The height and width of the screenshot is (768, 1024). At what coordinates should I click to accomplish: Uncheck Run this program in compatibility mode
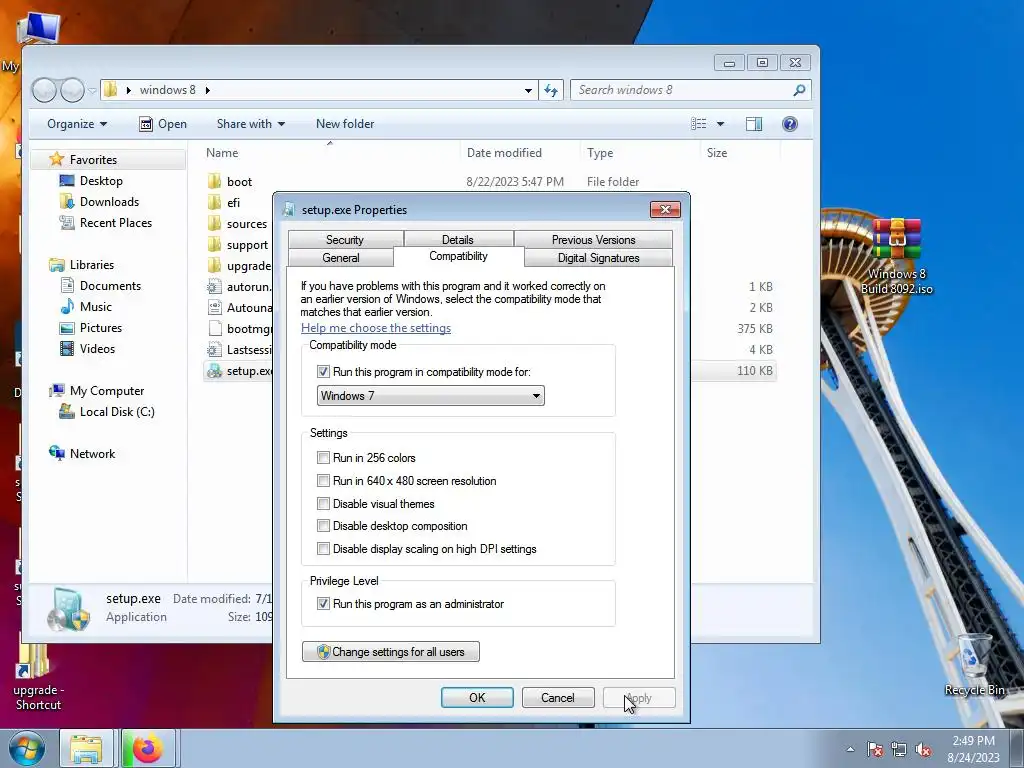pyautogui.click(x=323, y=372)
